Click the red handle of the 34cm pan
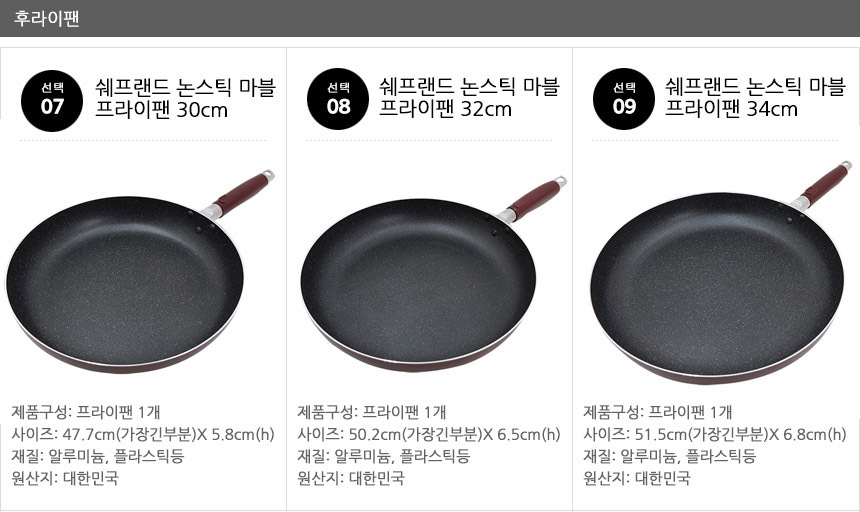The height and width of the screenshot is (512, 860). point(825,185)
